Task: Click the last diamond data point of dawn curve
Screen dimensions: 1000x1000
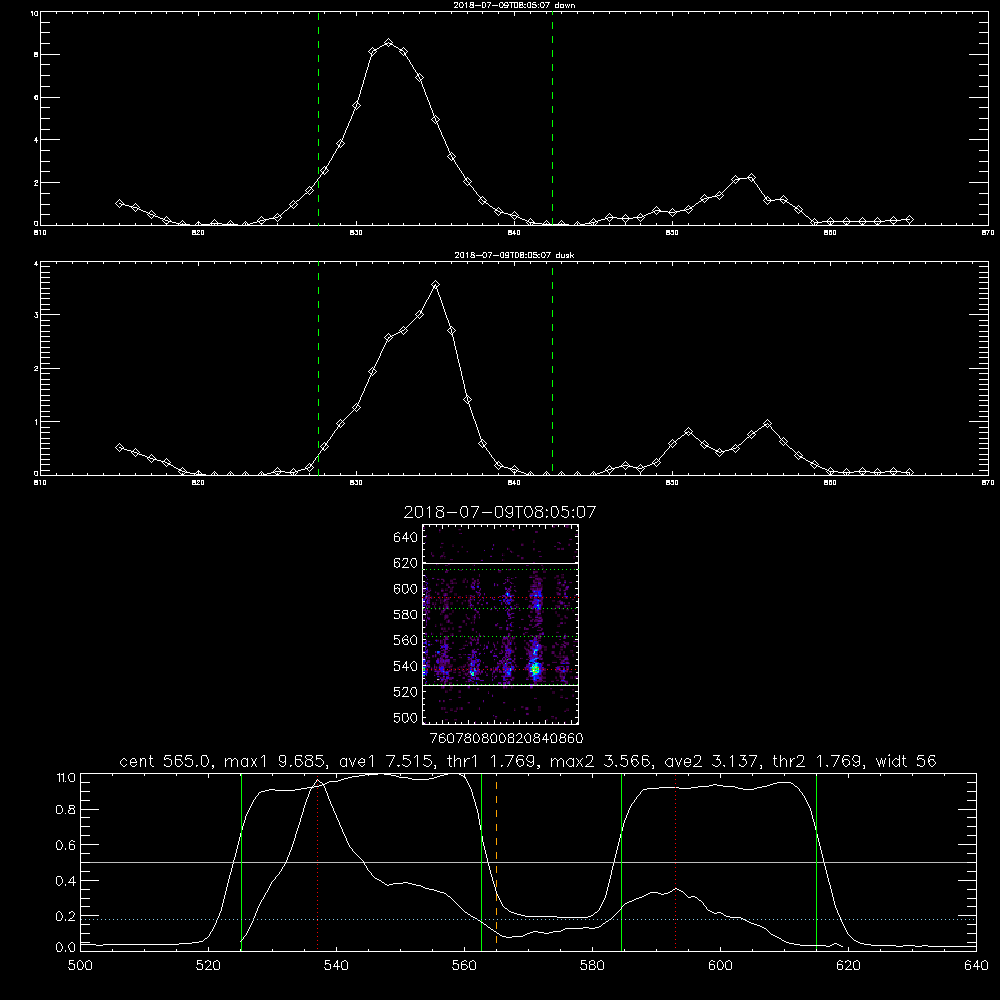Action: tap(909, 219)
